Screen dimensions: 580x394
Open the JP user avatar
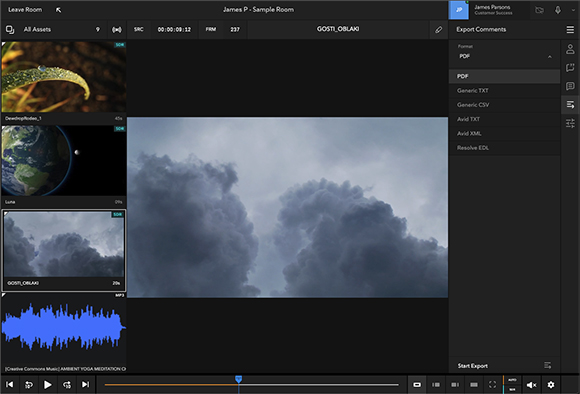[459, 10]
